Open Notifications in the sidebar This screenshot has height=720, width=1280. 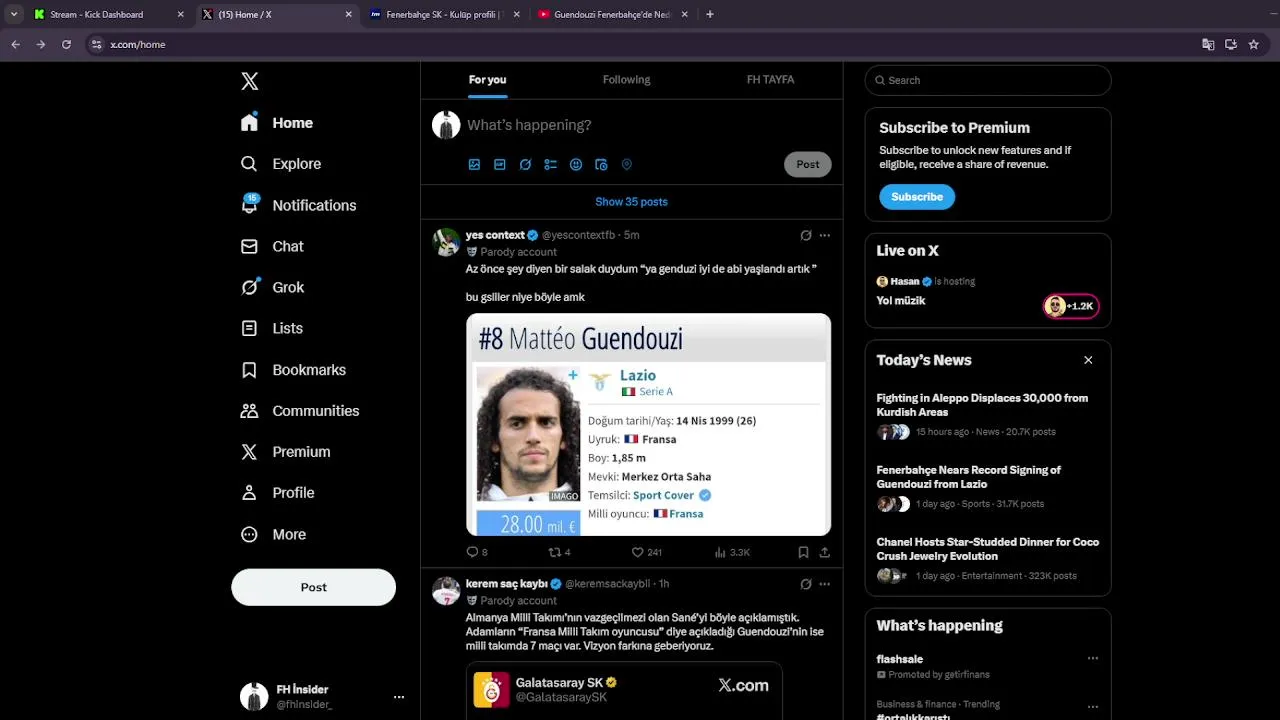click(298, 205)
